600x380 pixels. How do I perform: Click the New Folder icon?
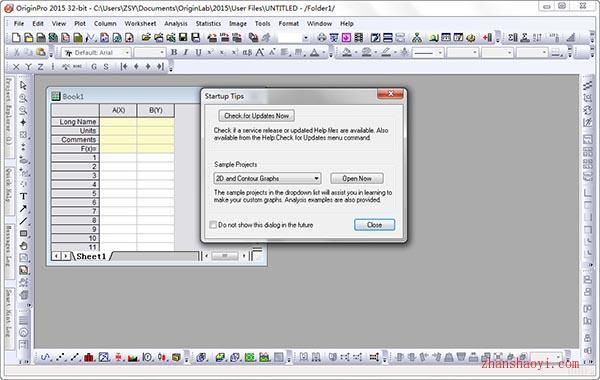tap(29, 38)
